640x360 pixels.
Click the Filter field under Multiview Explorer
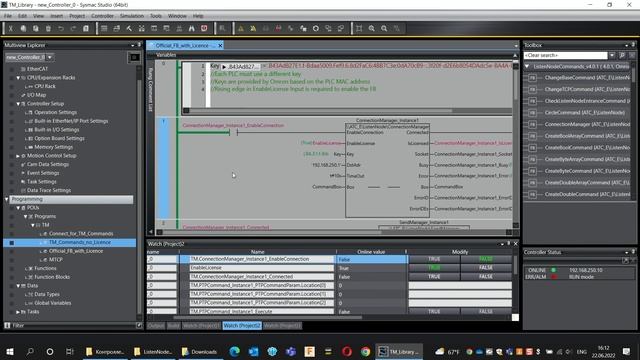click(73, 326)
